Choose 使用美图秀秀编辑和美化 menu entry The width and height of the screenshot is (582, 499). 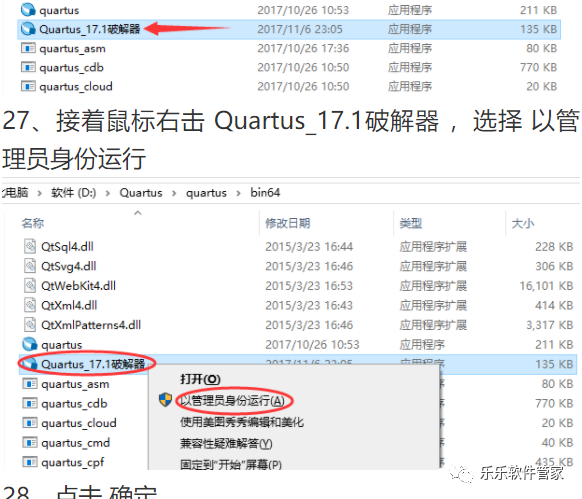click(x=242, y=422)
